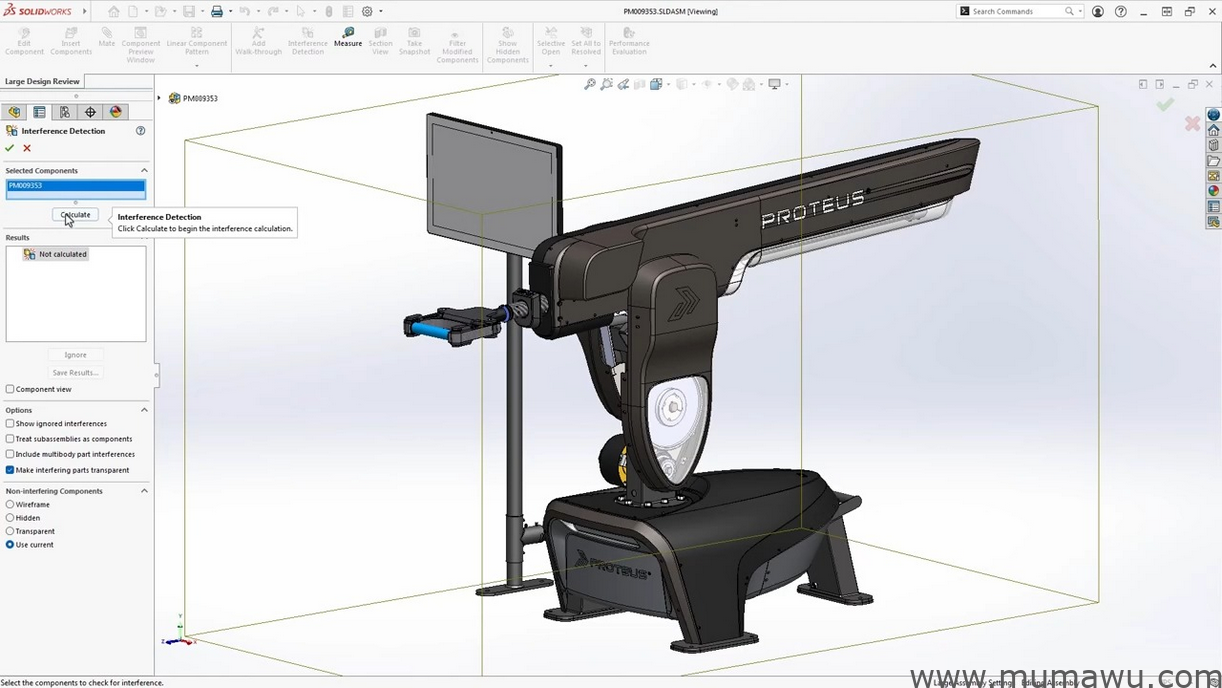Click Zoom to Fit in the graphics toolbar
Screen dimensions: 1222x688
click(x=589, y=84)
